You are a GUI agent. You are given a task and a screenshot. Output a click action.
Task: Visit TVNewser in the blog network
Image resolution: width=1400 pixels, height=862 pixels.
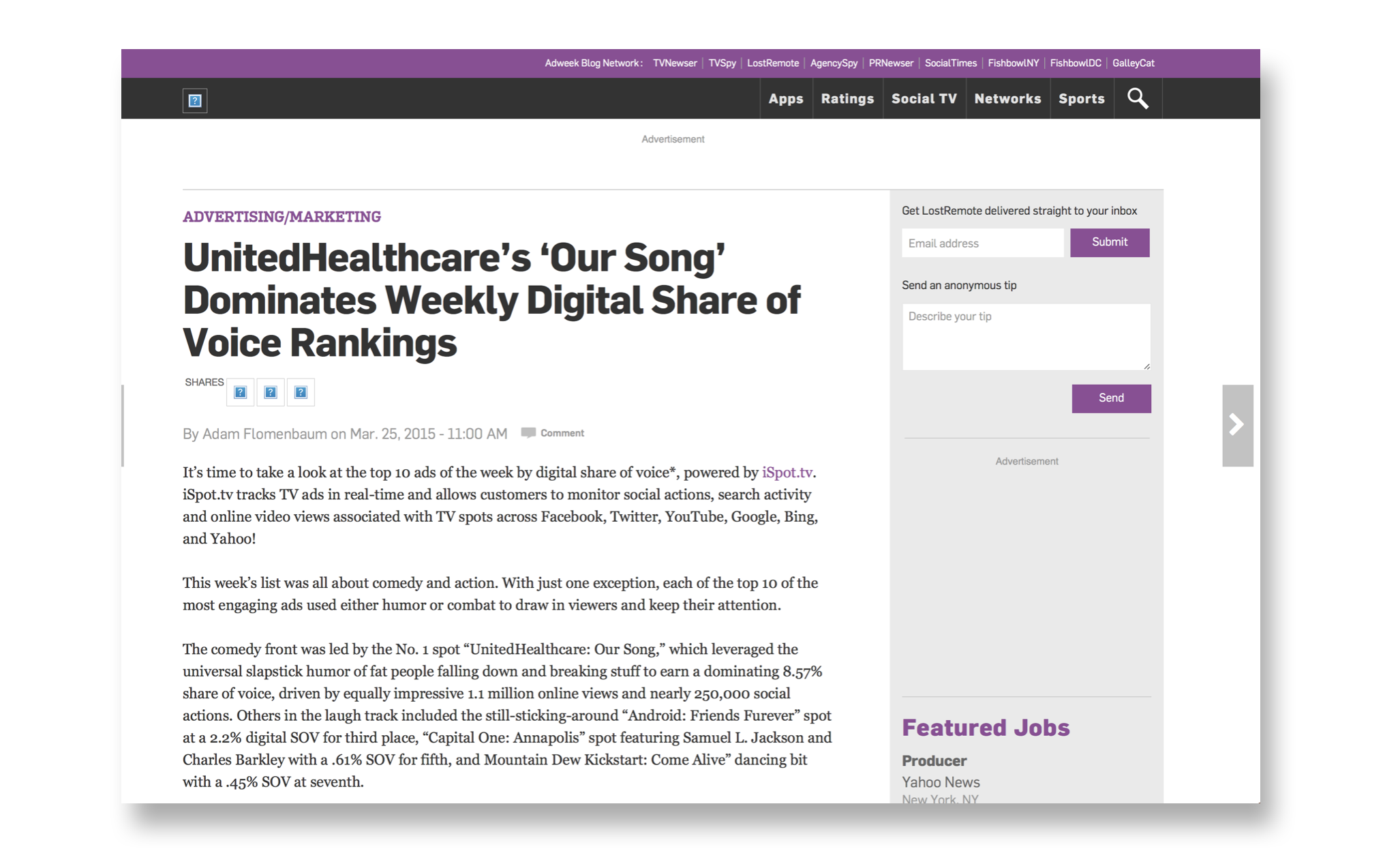coord(674,63)
